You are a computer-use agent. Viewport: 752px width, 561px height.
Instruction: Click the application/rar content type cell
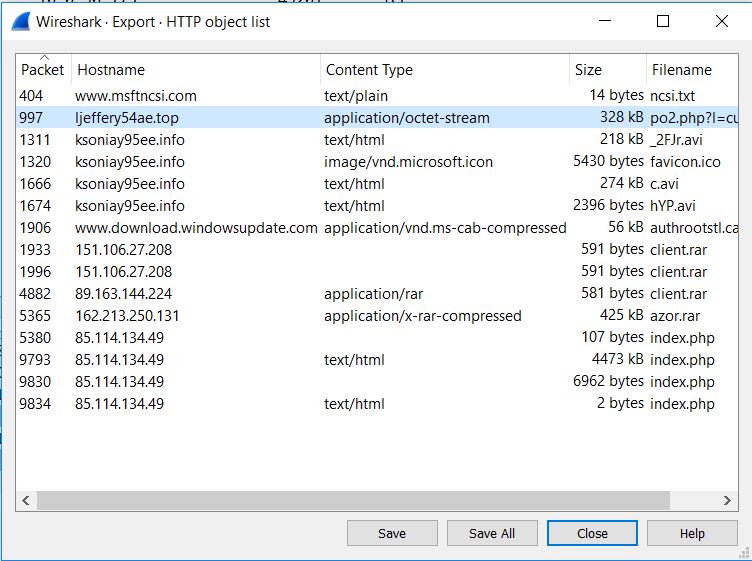pyautogui.click(x=373, y=294)
